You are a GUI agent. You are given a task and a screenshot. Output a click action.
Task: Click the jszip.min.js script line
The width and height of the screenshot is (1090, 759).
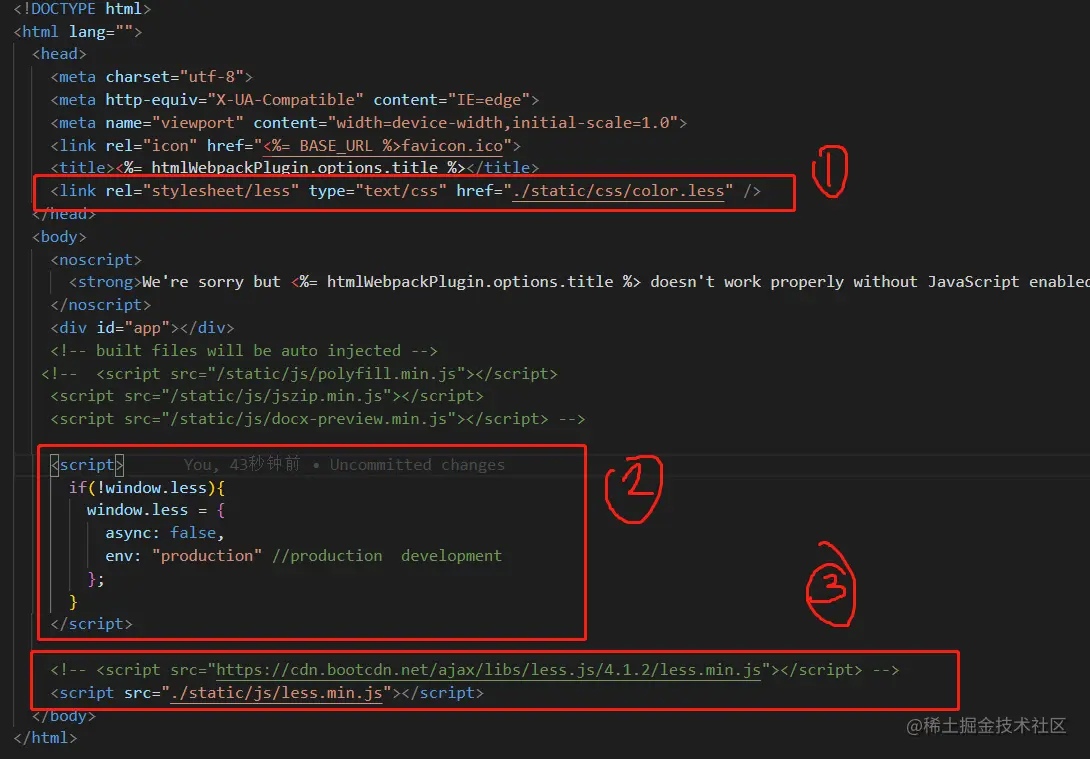click(267, 396)
